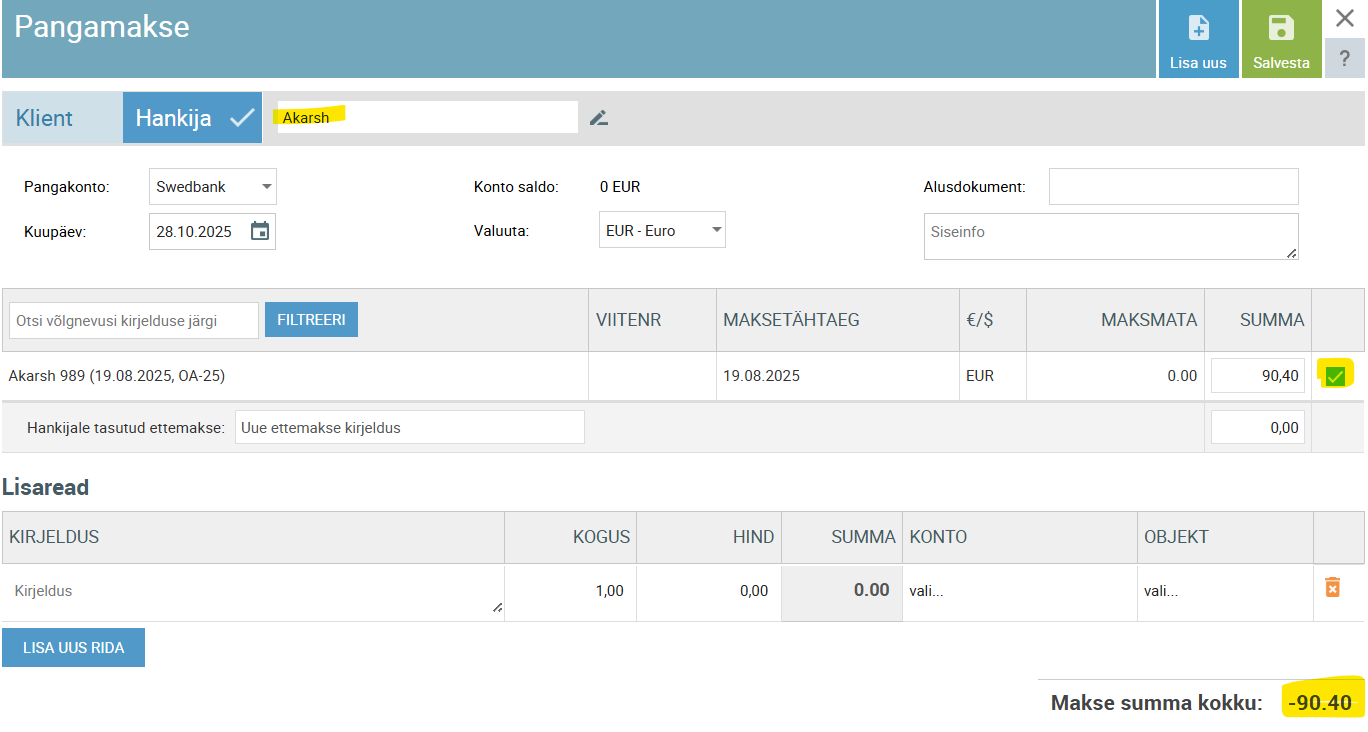Select the Hankija tab
This screenshot has height=732, width=1368.
click(x=192, y=118)
